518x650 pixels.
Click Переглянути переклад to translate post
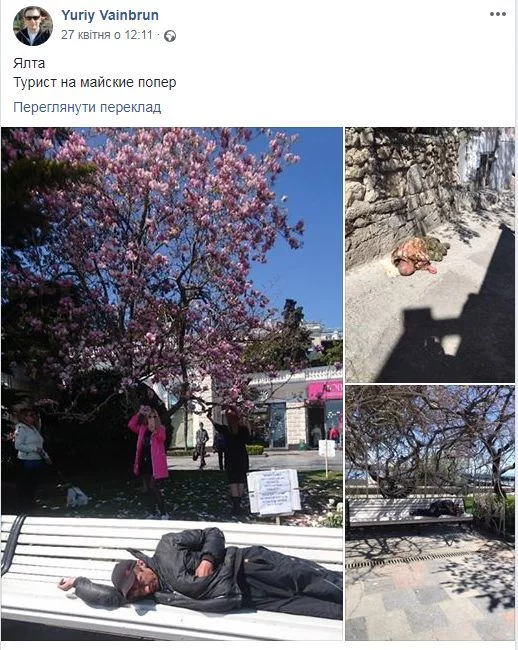pos(87,107)
